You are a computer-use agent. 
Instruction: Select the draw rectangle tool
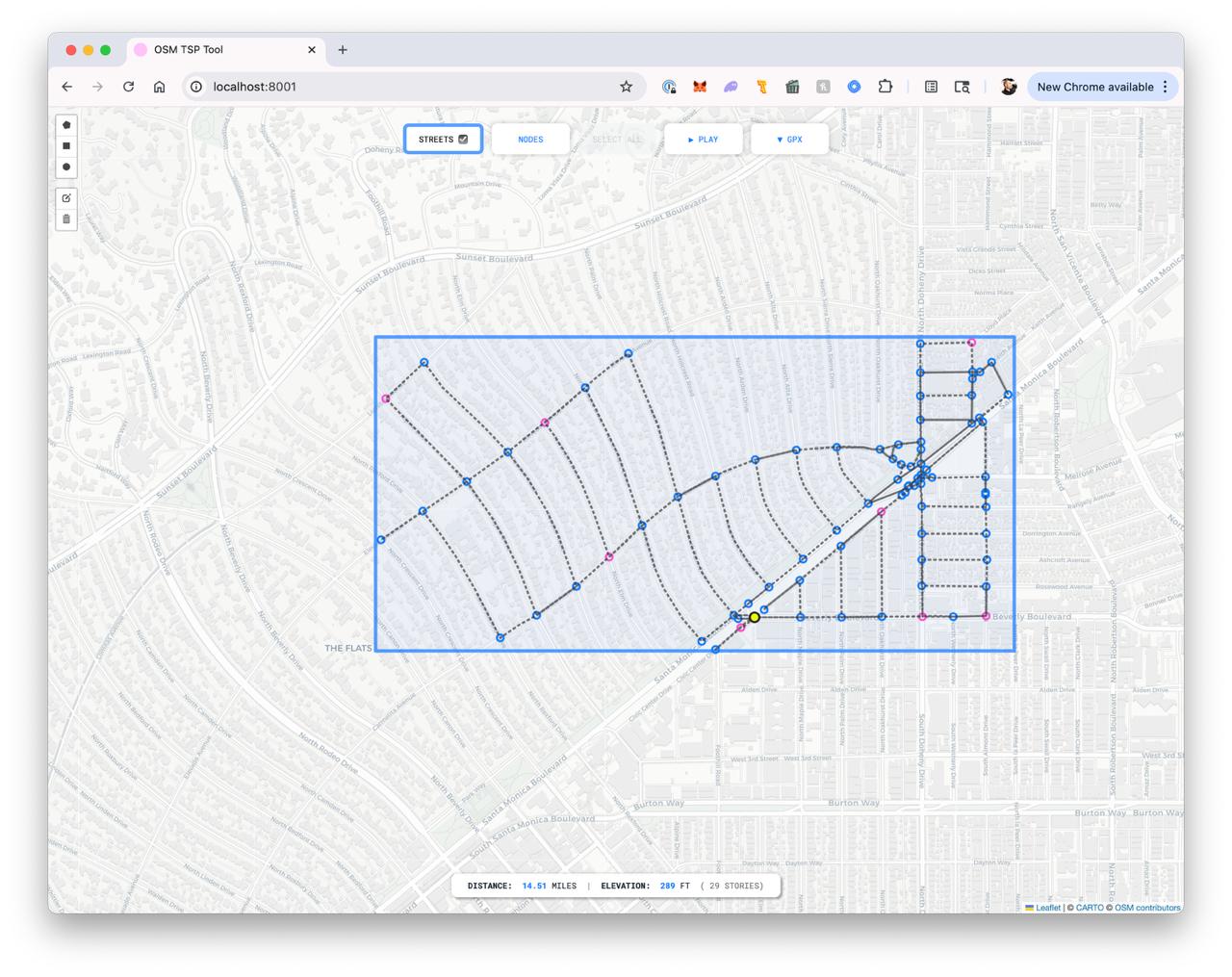[x=66, y=145]
